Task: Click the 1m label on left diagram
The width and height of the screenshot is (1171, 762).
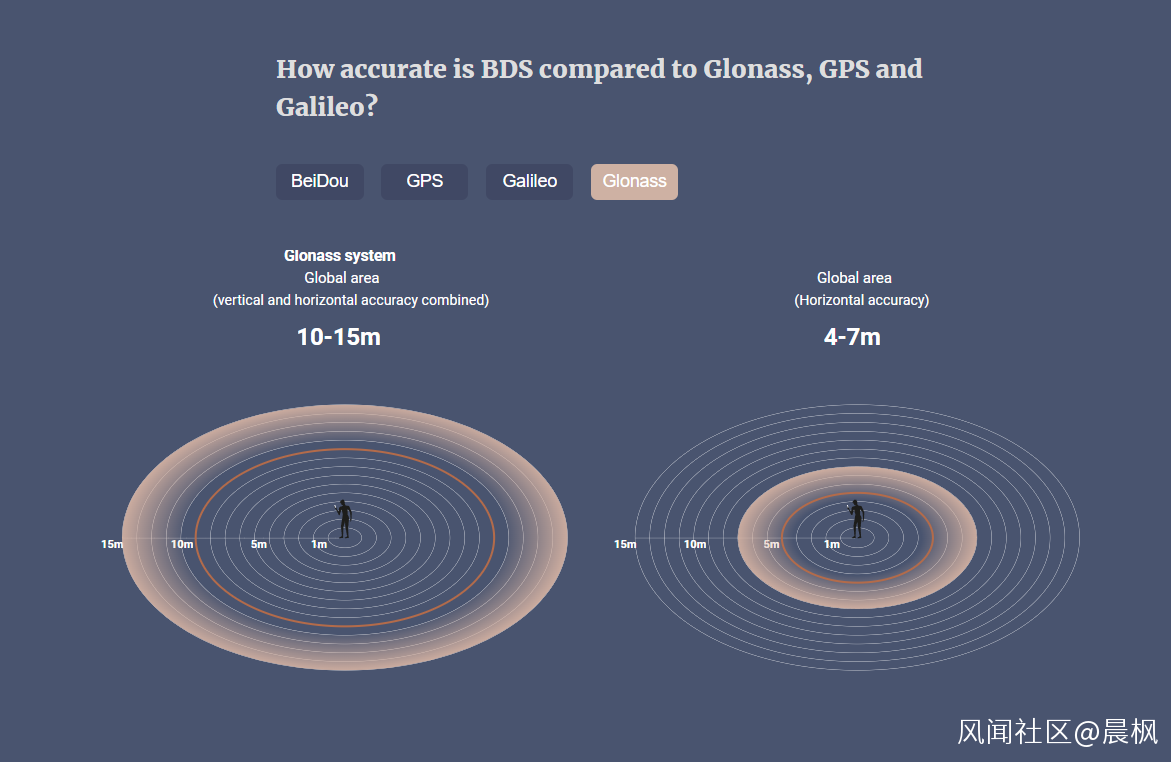Action: [320, 544]
